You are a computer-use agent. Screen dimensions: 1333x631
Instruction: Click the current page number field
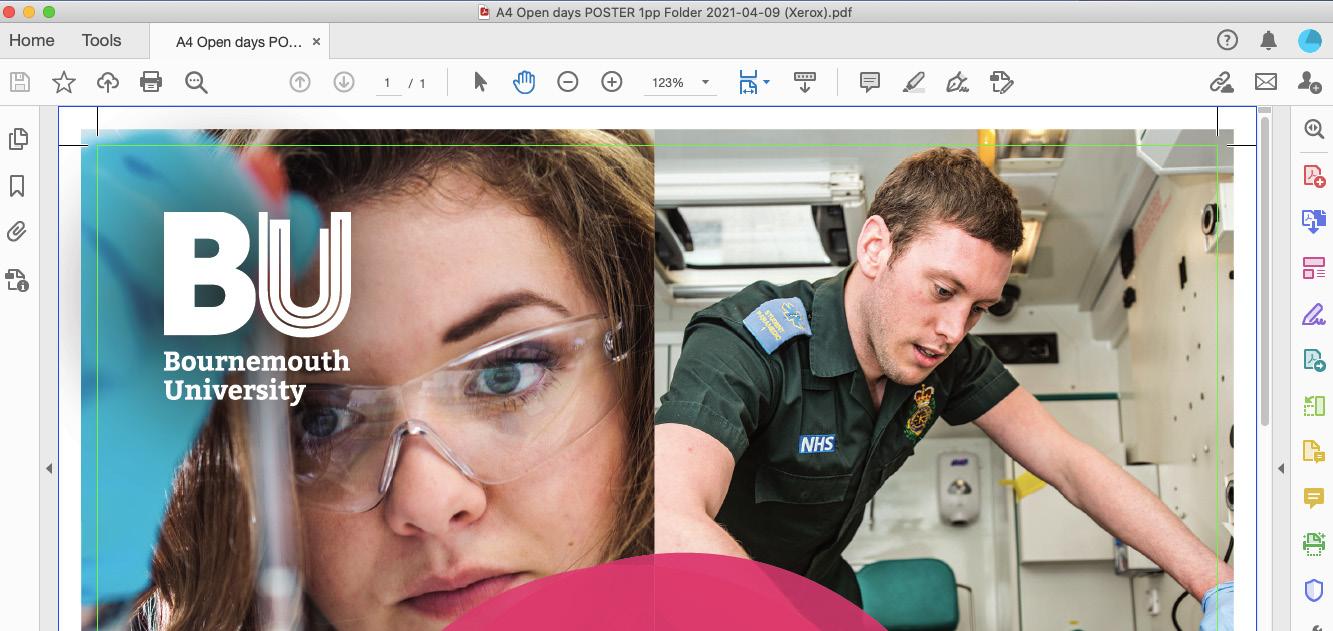click(387, 83)
